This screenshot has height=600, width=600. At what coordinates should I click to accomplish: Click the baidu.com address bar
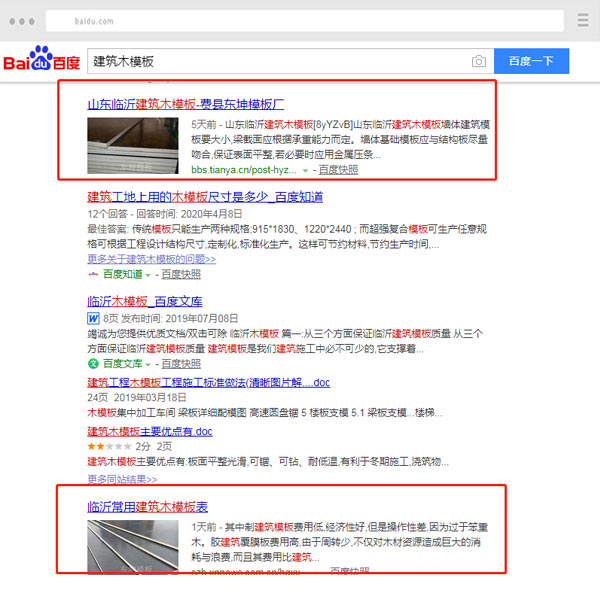pyautogui.click(x=305, y=21)
